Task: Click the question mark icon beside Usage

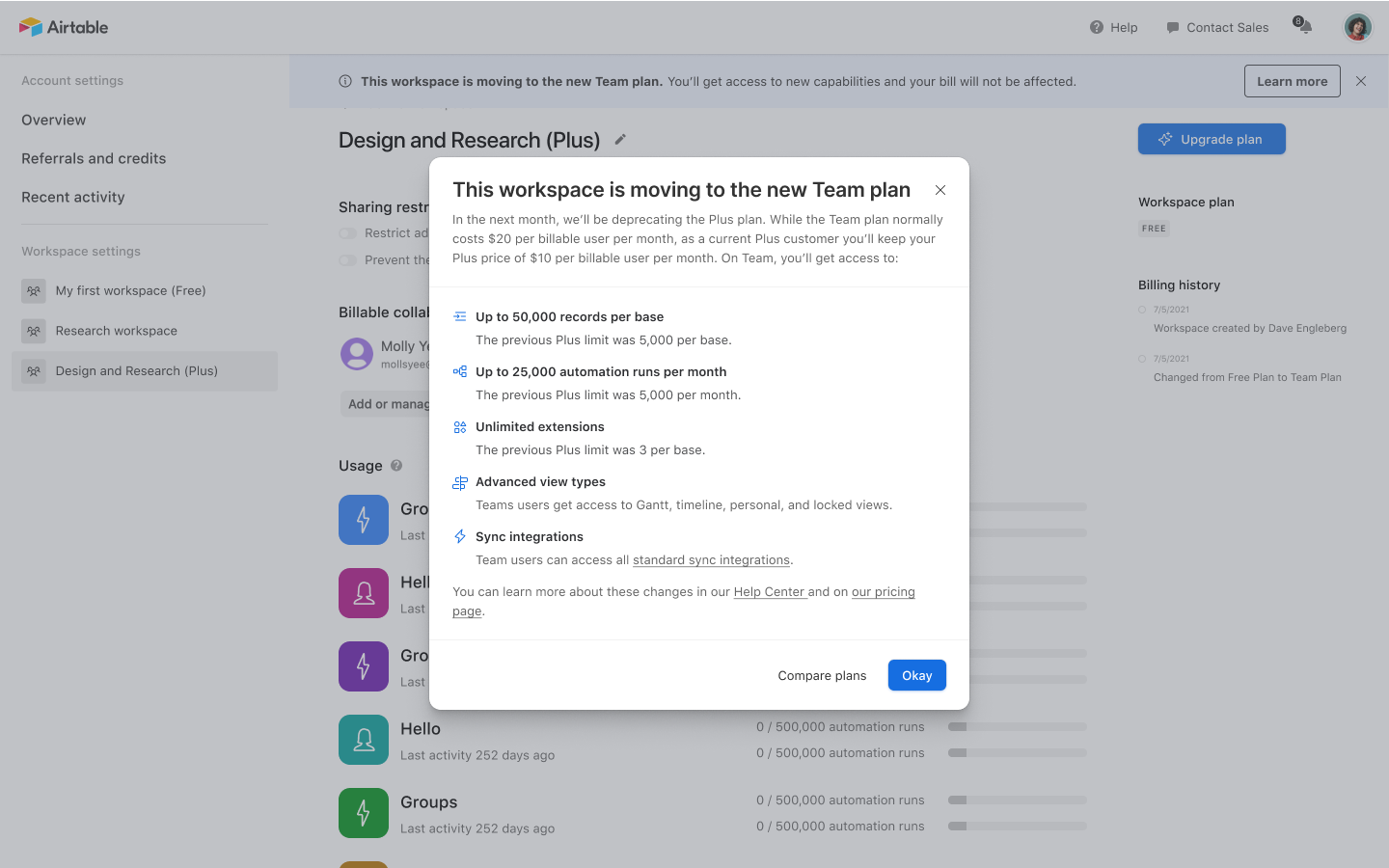Action: tap(395, 466)
